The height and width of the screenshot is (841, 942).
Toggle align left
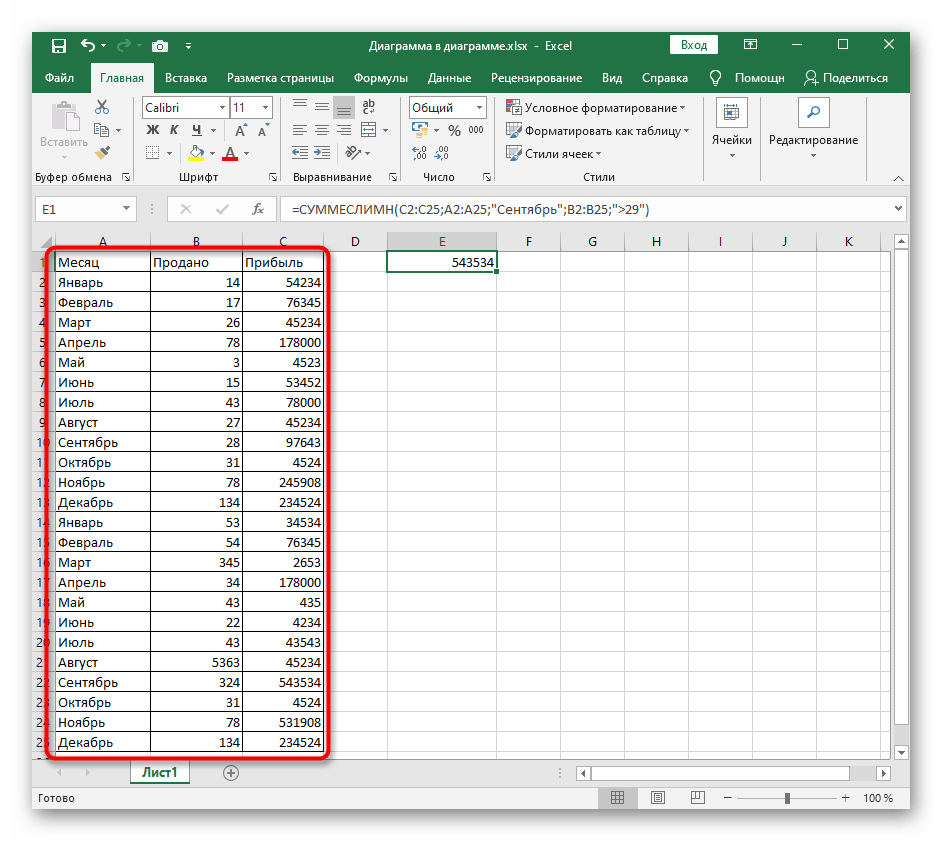coord(300,130)
